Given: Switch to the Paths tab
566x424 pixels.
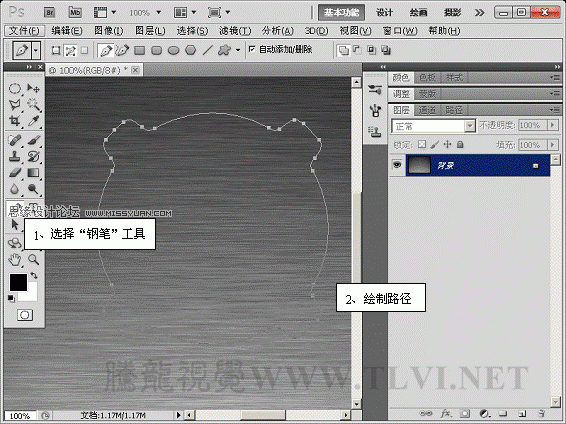Looking at the screenshot, I should tap(454, 110).
